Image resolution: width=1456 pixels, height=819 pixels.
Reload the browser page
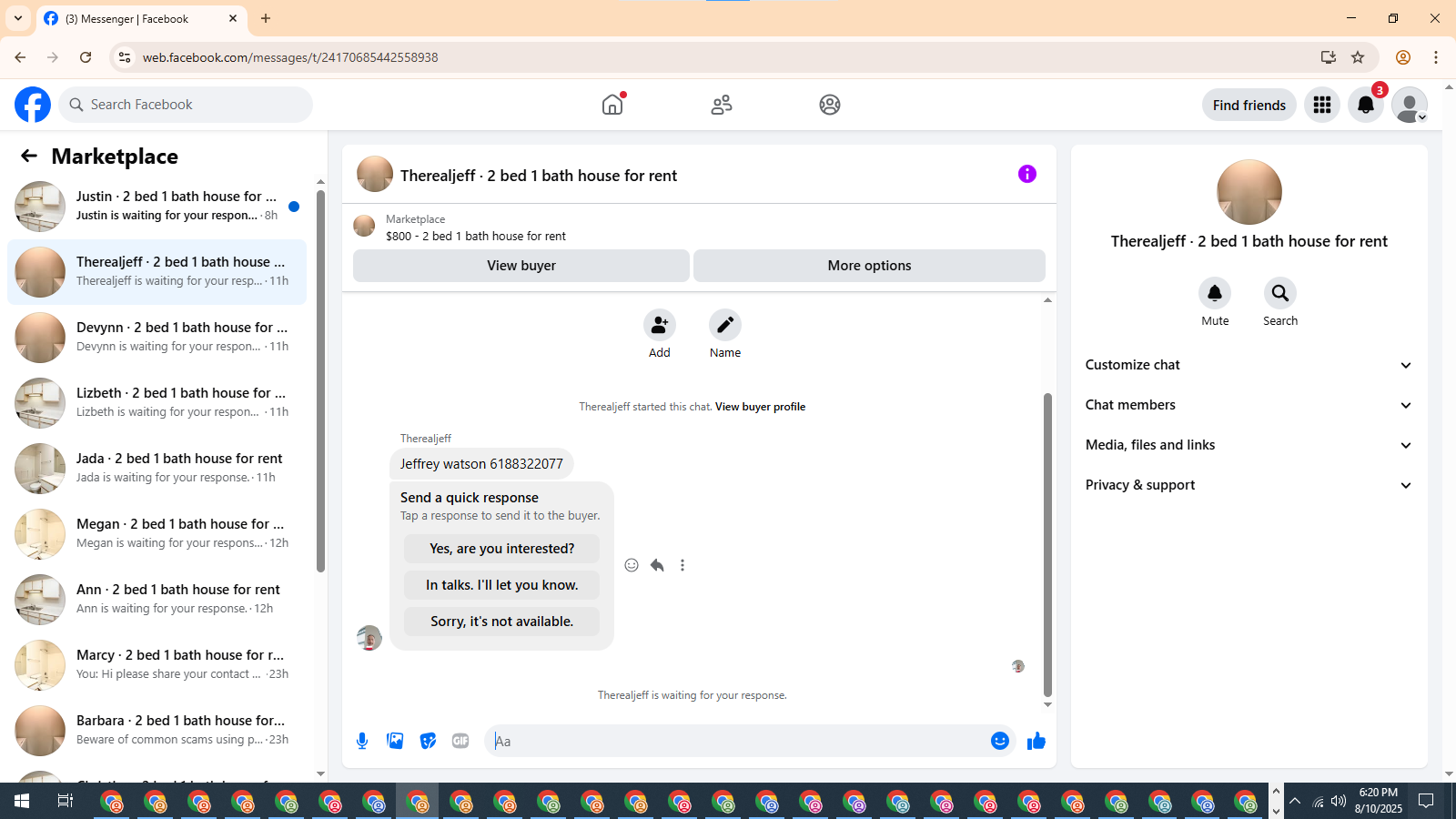pyautogui.click(x=86, y=57)
